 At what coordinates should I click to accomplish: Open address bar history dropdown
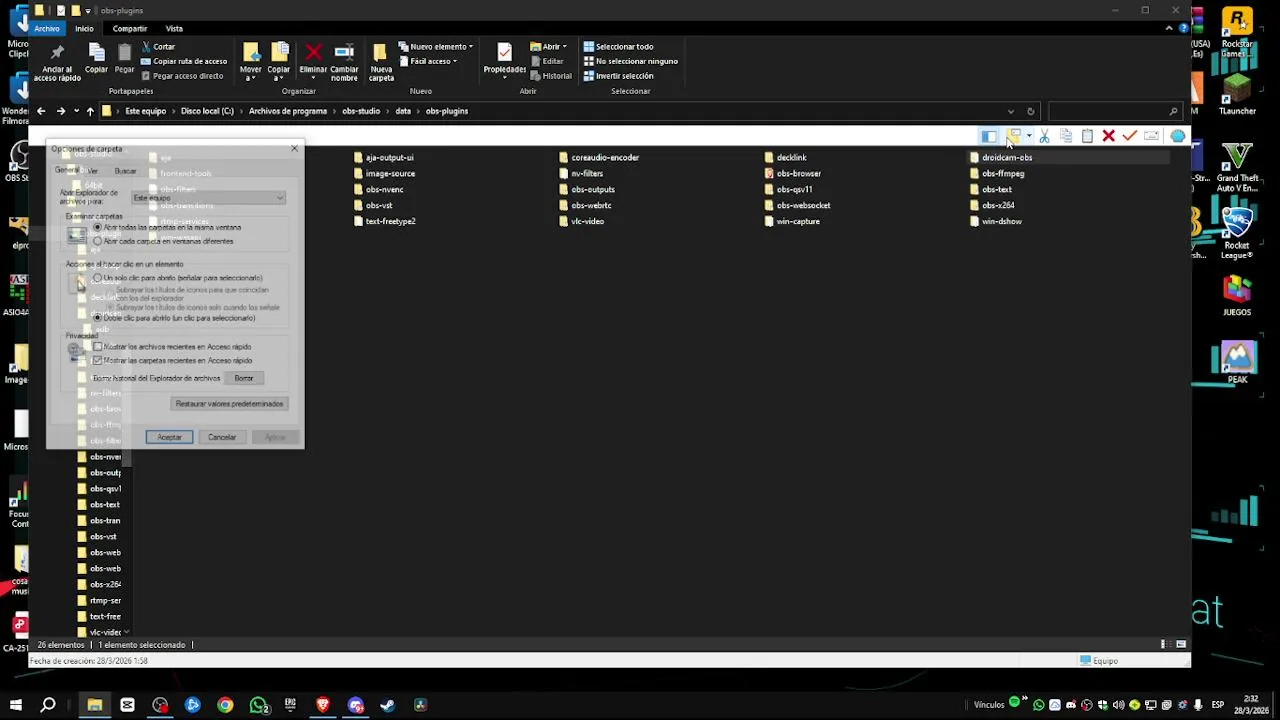tap(1011, 111)
